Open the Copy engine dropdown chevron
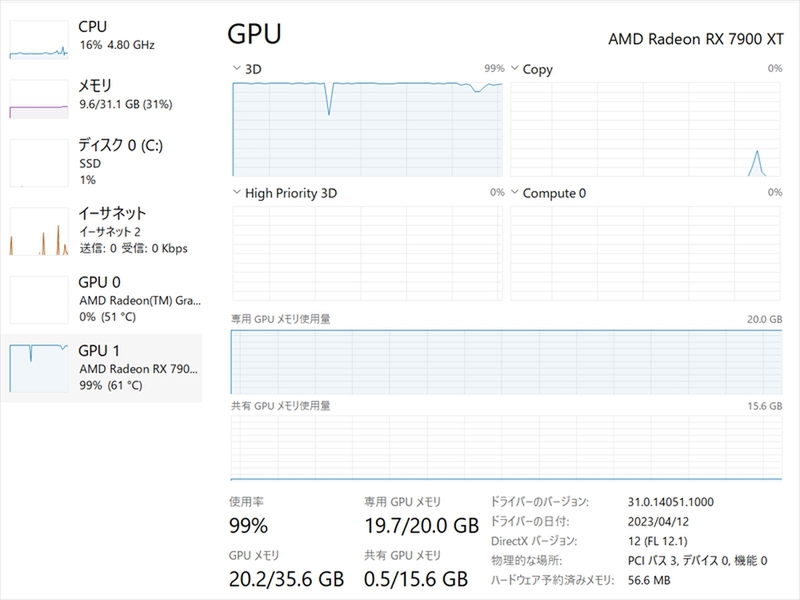The image size is (800, 600). point(515,69)
